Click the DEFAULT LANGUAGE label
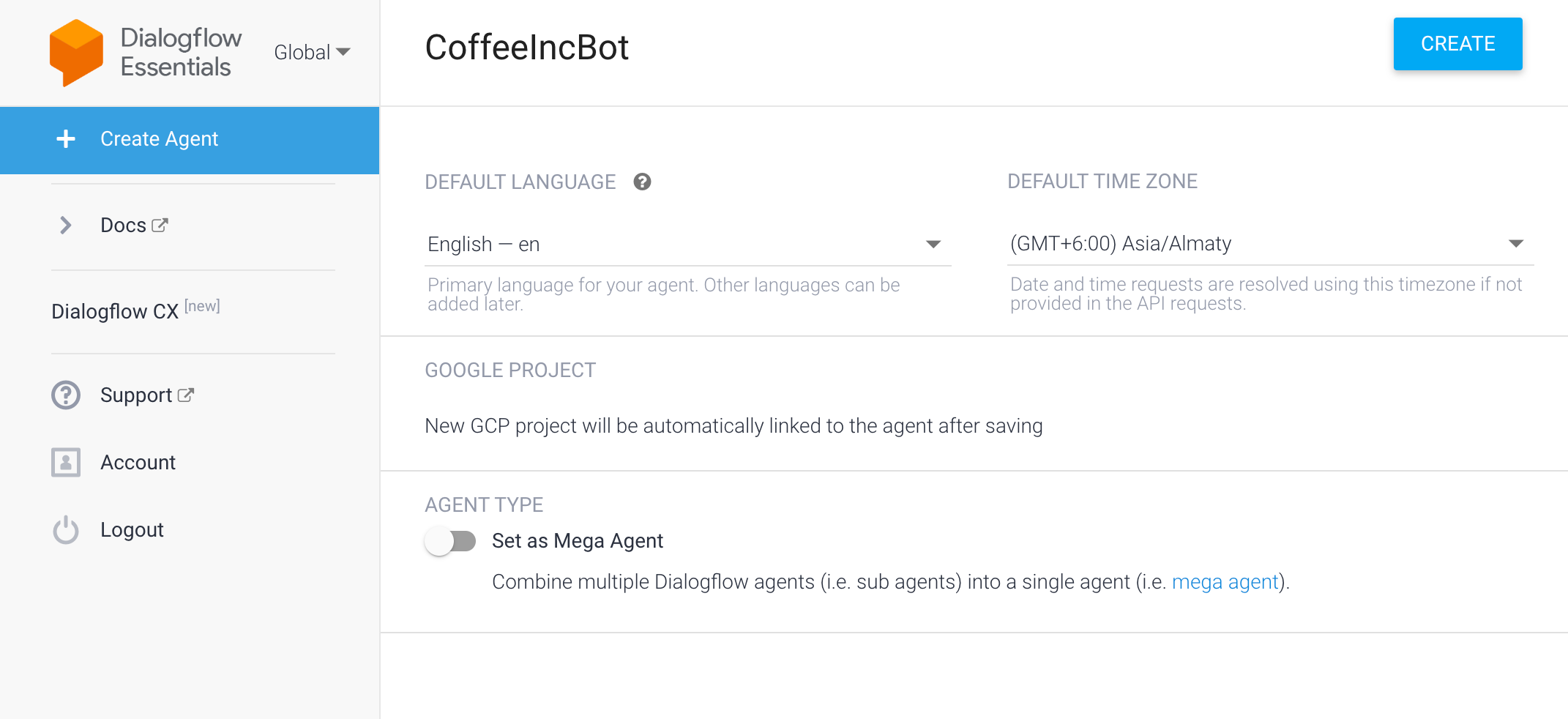Image resolution: width=1568 pixels, height=719 pixels. (520, 182)
